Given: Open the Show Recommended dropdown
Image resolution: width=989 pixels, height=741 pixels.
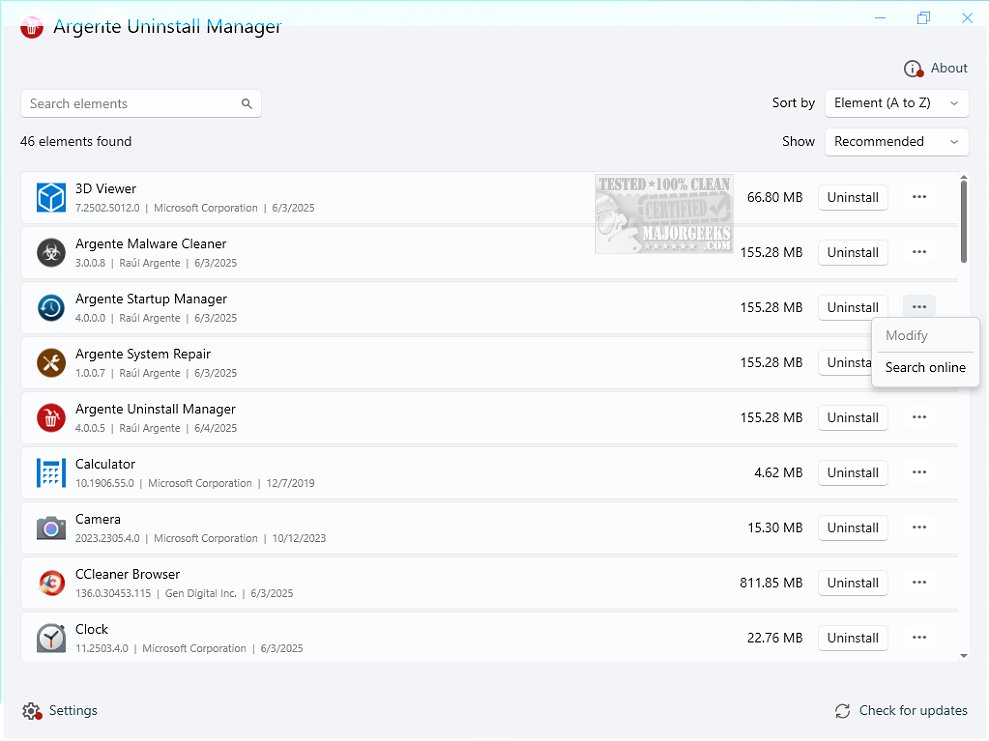Looking at the screenshot, I should coord(896,141).
